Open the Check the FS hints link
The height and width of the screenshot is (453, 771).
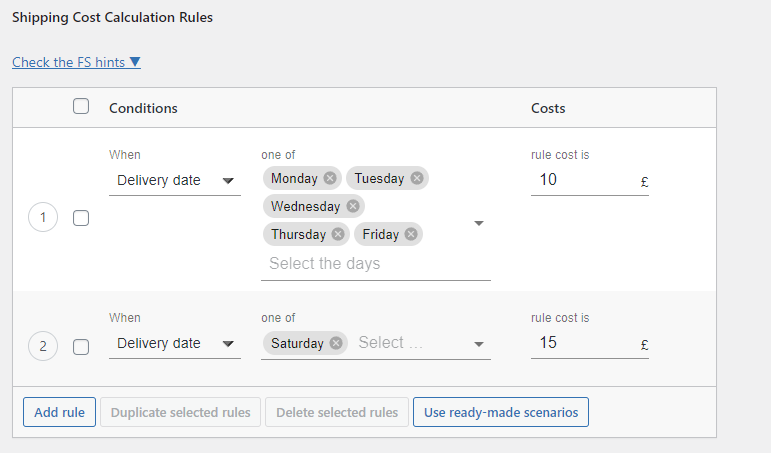[x=76, y=62]
